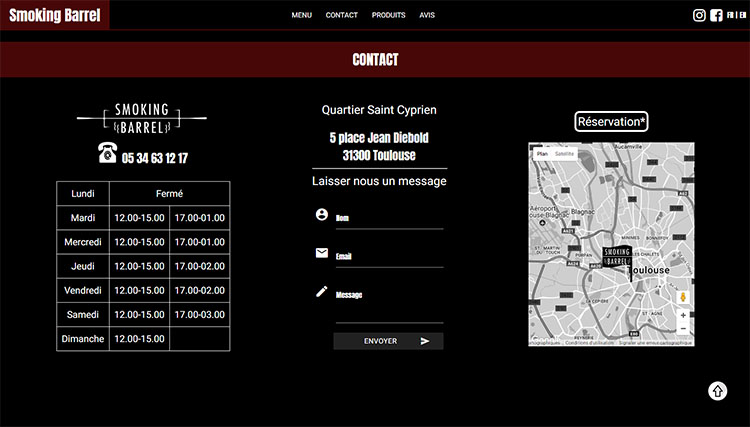
Task: Click the Réservation button
Action: coord(612,122)
